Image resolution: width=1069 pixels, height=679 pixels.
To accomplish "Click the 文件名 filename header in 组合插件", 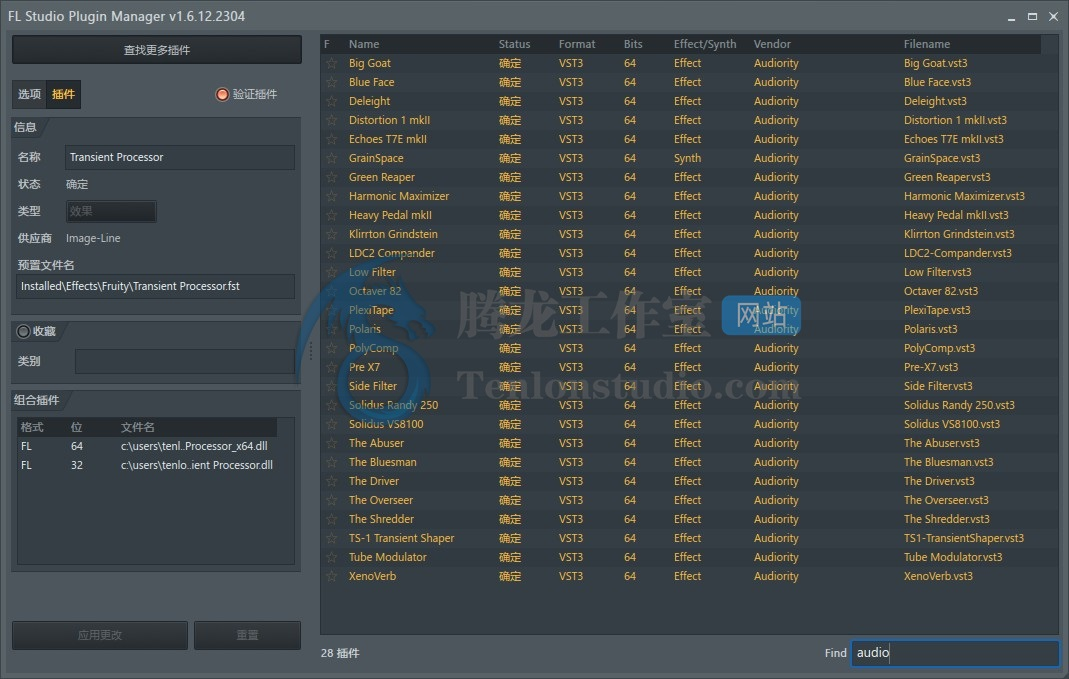I will coord(138,427).
